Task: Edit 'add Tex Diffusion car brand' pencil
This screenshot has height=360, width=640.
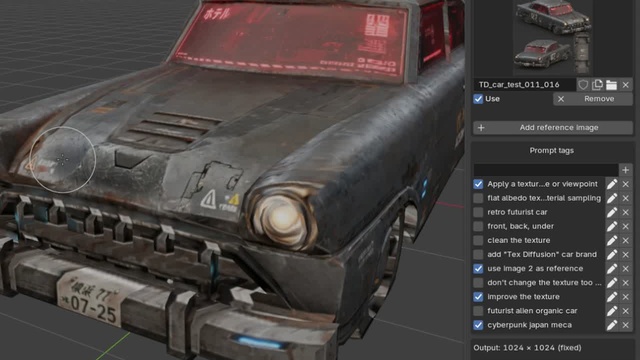Action: pos(611,255)
